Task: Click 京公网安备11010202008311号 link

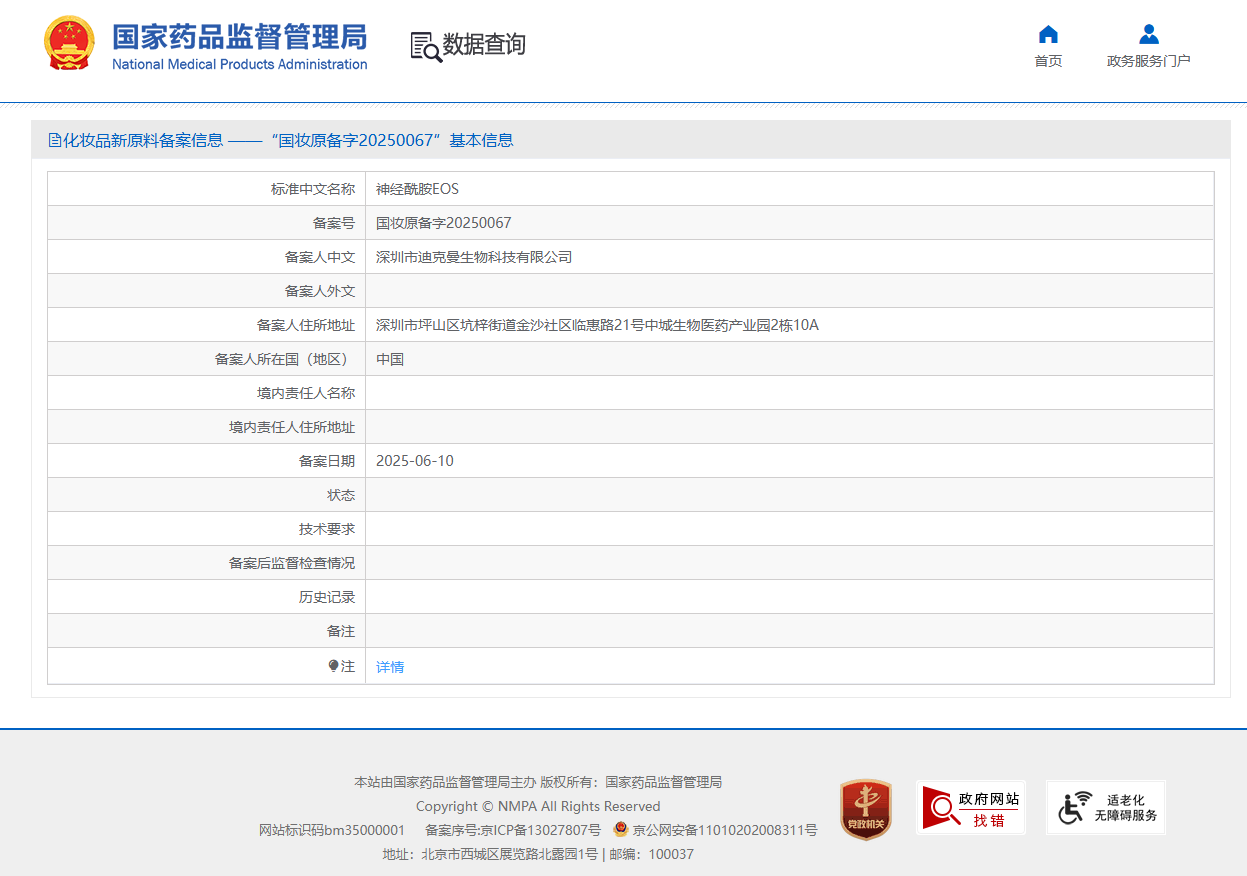Action: tap(725, 830)
